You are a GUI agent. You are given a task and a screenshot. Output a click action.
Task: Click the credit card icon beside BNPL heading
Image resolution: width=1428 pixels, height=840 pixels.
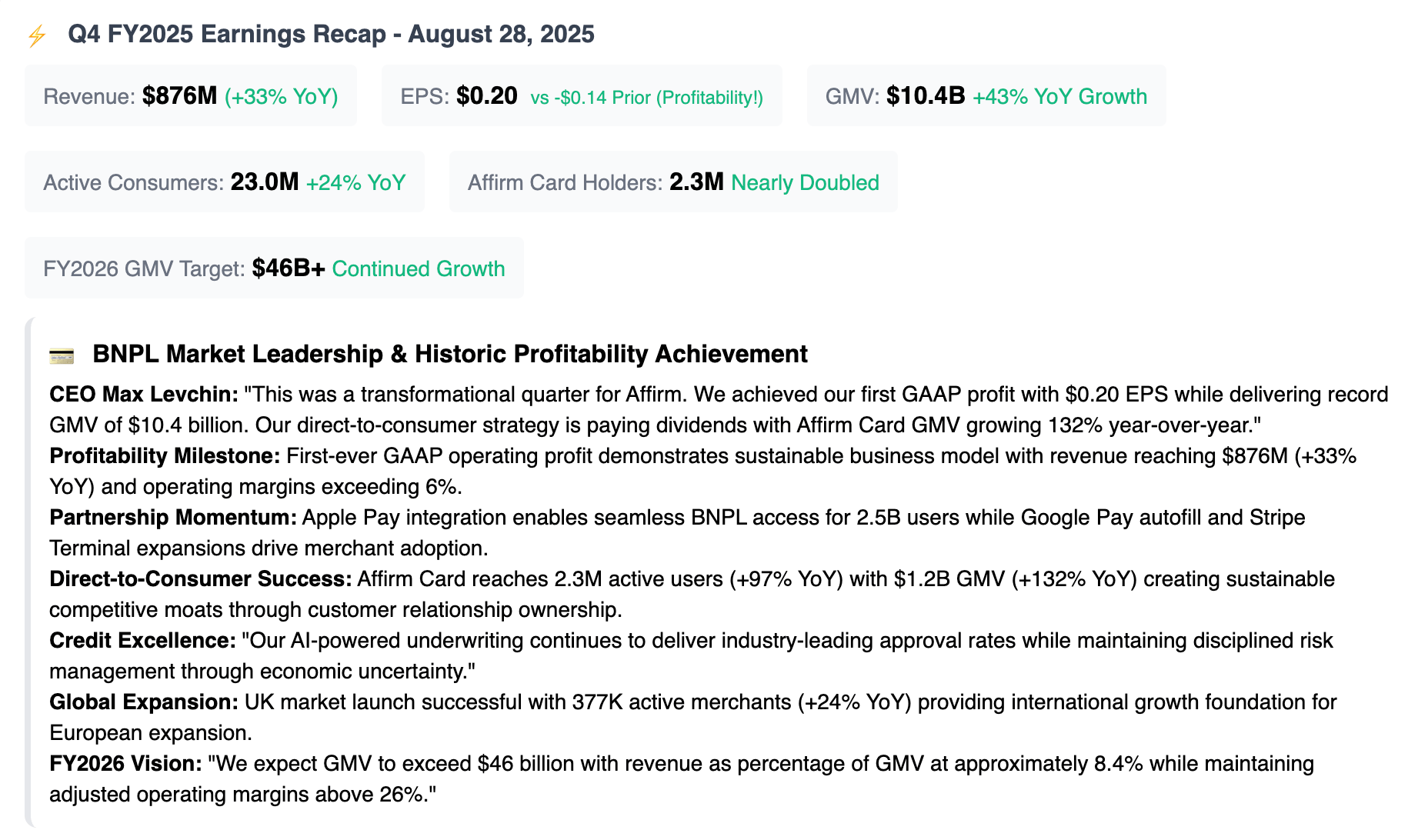click(62, 355)
